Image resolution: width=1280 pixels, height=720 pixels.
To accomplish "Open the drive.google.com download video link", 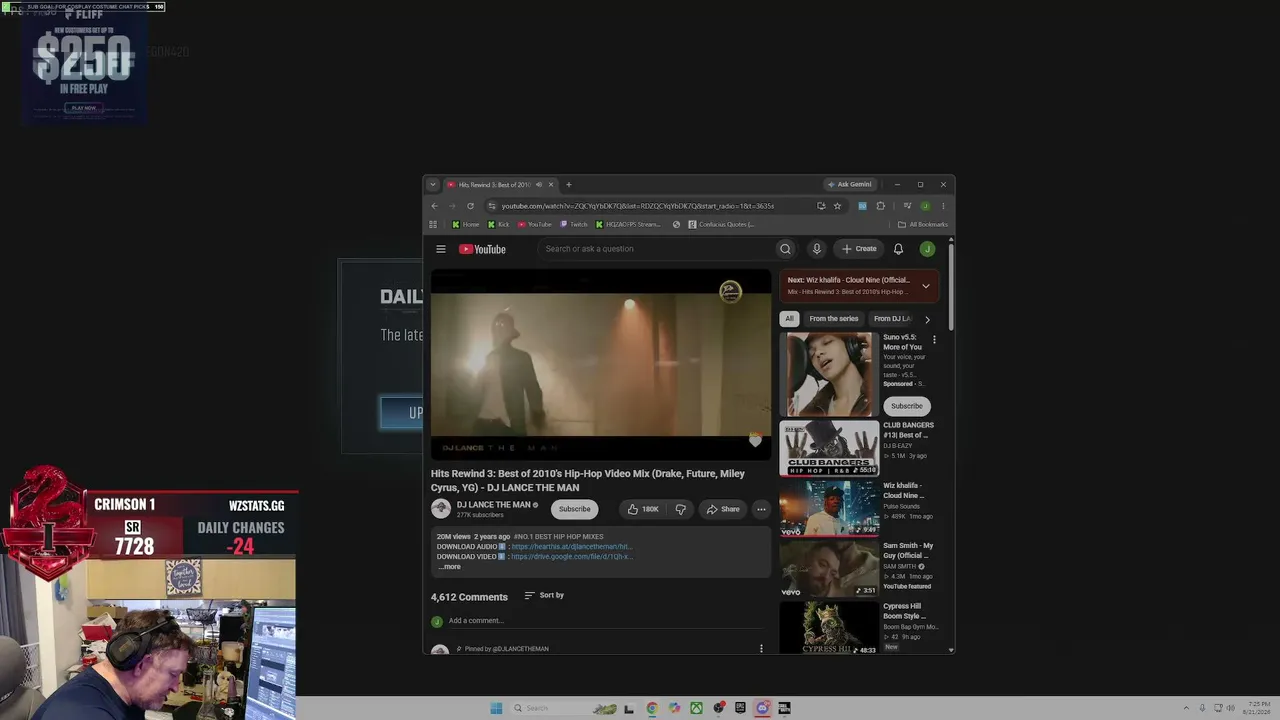I will click(x=571, y=556).
